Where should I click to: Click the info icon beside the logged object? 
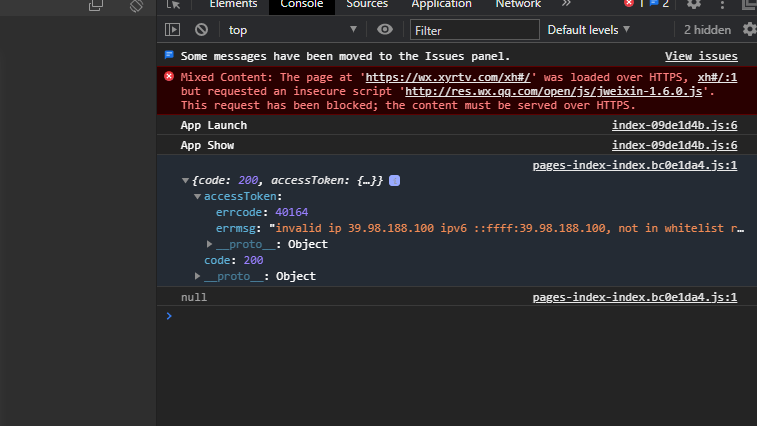tap(394, 181)
